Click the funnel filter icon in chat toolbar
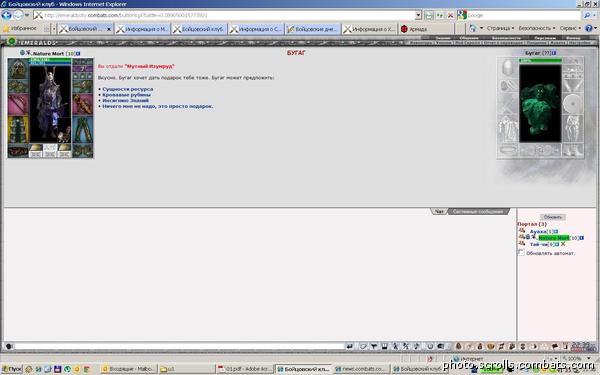Screen dimensions: 600x375 [x=374, y=347]
